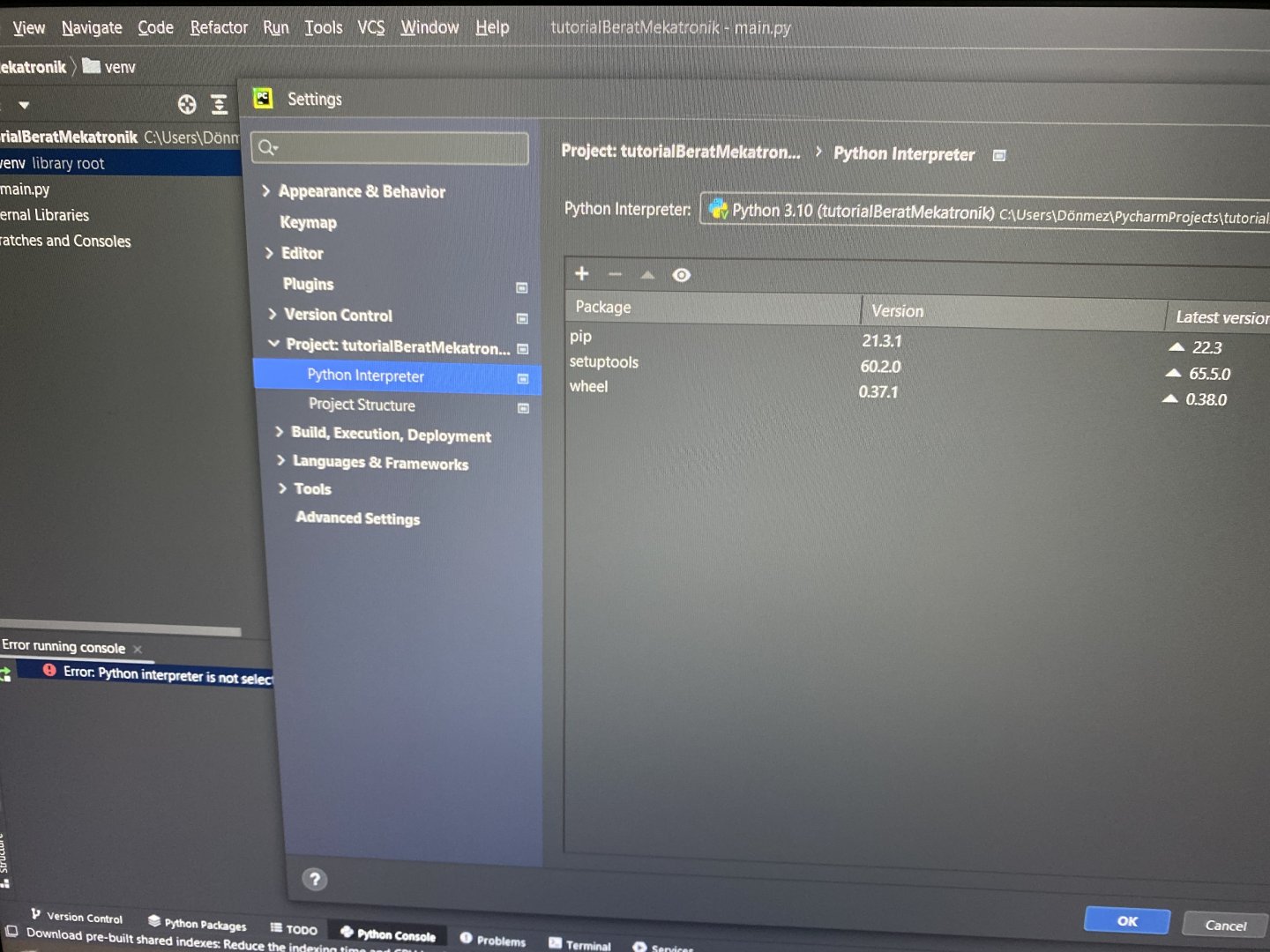Expand Version Control settings
Image resolution: width=1270 pixels, height=952 pixels.
273,314
